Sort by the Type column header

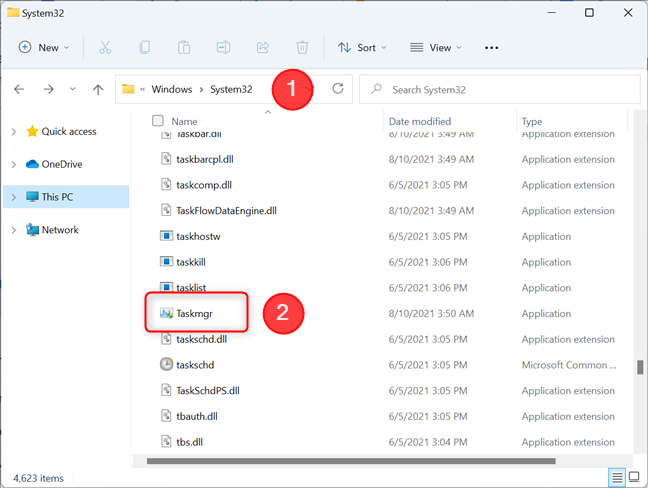click(531, 121)
